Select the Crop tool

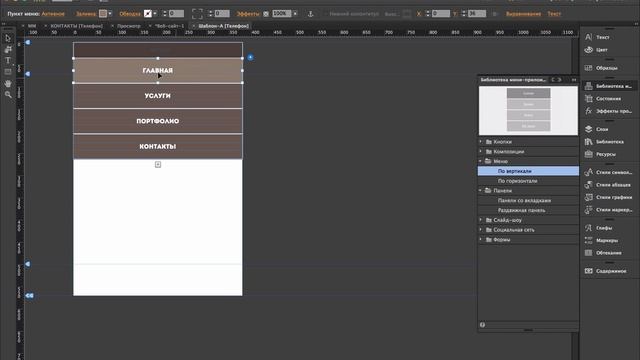[x=8, y=49]
